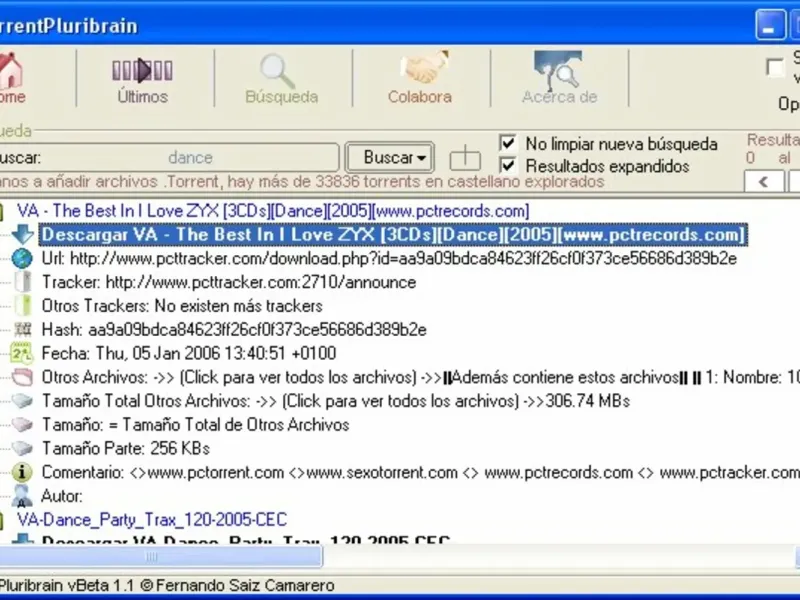Select VA-Dance_Party_Trax_120-2005-CEC result
The height and width of the screenshot is (600, 800).
pyautogui.click(x=152, y=519)
